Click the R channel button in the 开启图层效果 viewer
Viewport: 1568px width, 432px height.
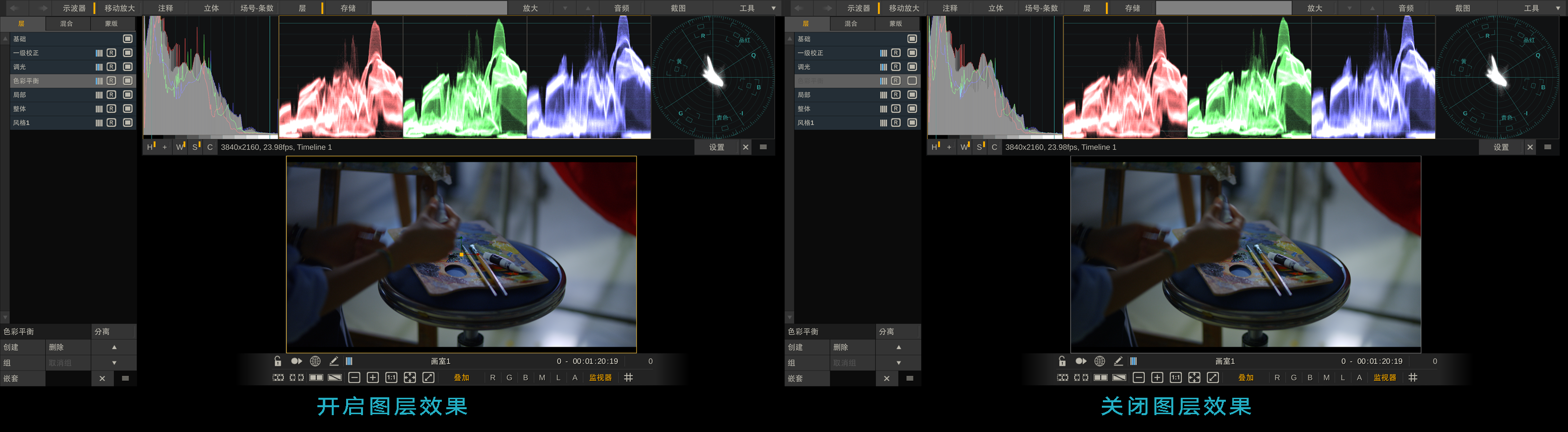492,378
